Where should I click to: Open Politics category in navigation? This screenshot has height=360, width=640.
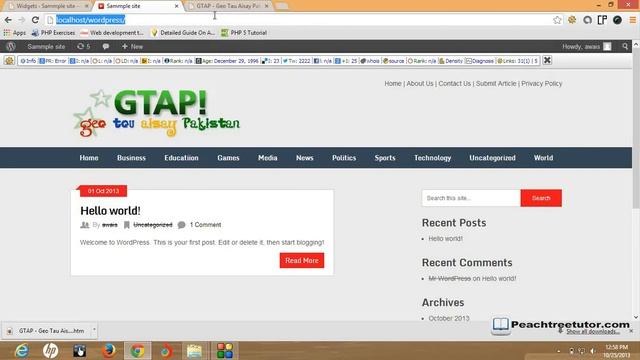344,158
